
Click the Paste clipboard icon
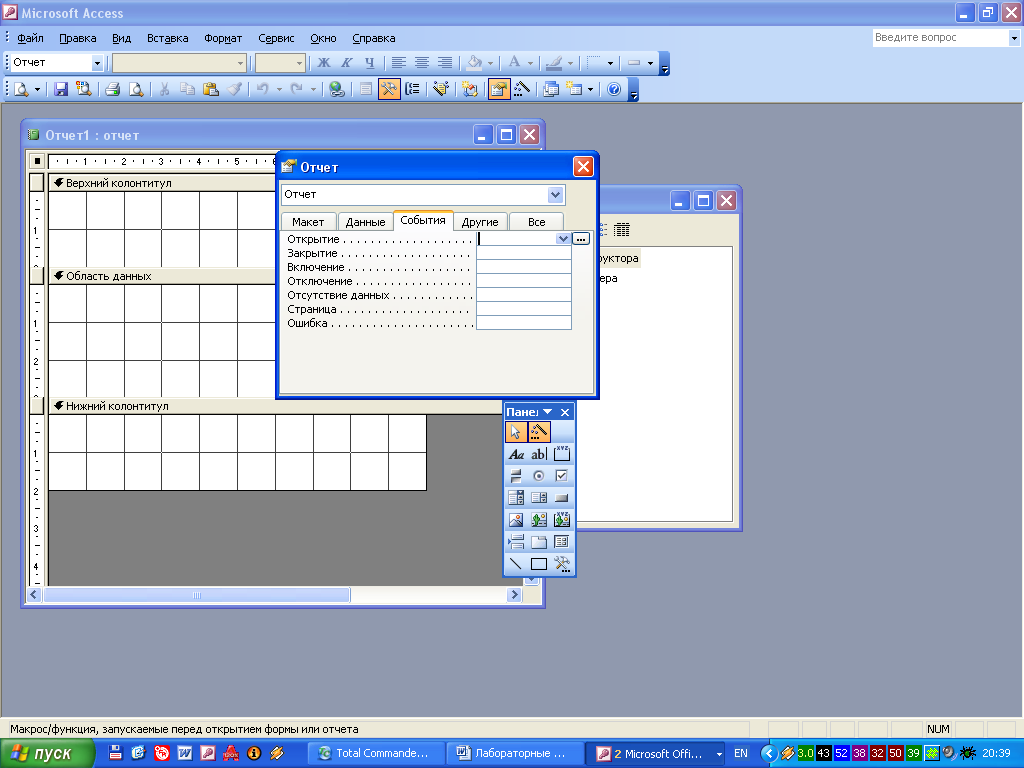210,89
